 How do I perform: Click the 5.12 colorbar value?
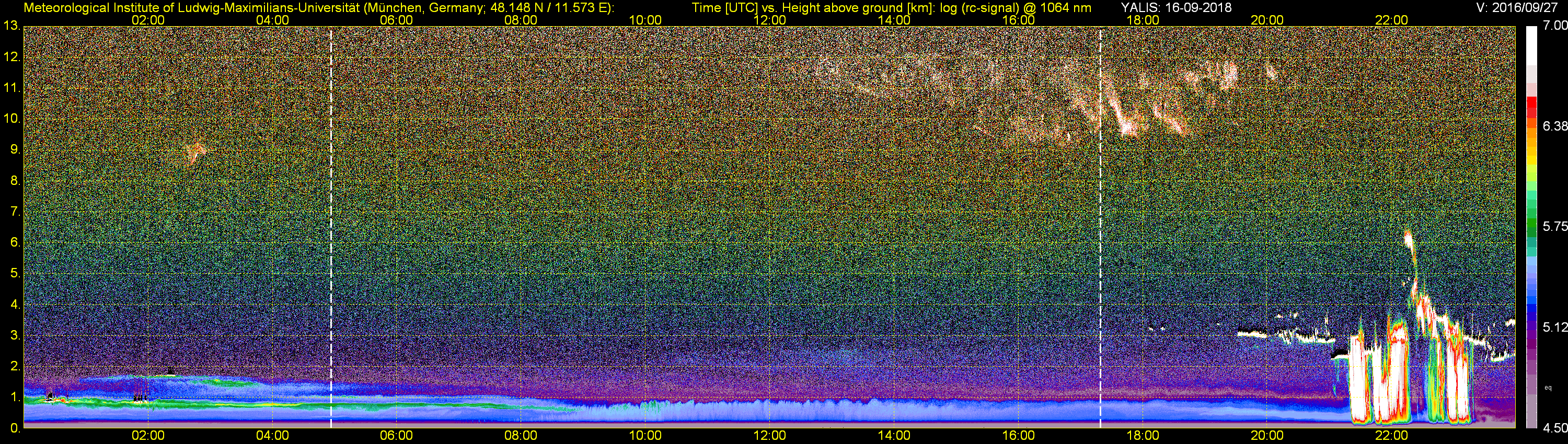click(x=1555, y=327)
